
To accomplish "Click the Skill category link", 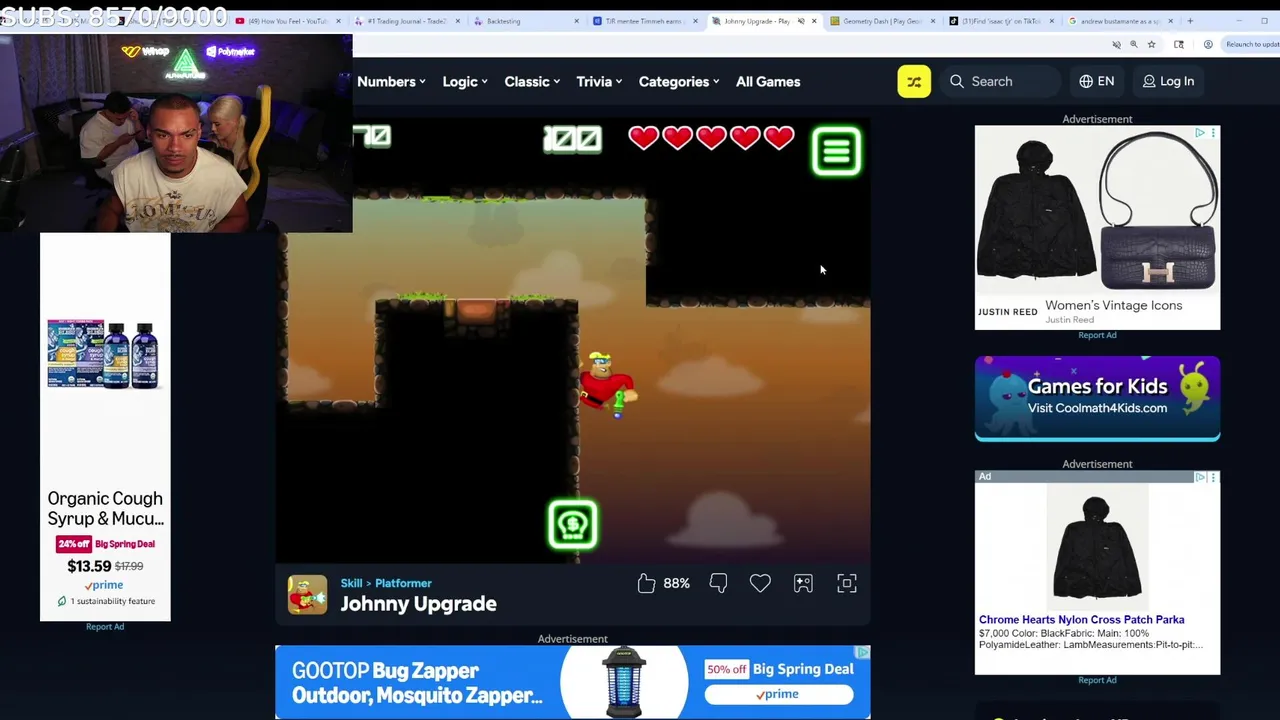I will point(351,583).
